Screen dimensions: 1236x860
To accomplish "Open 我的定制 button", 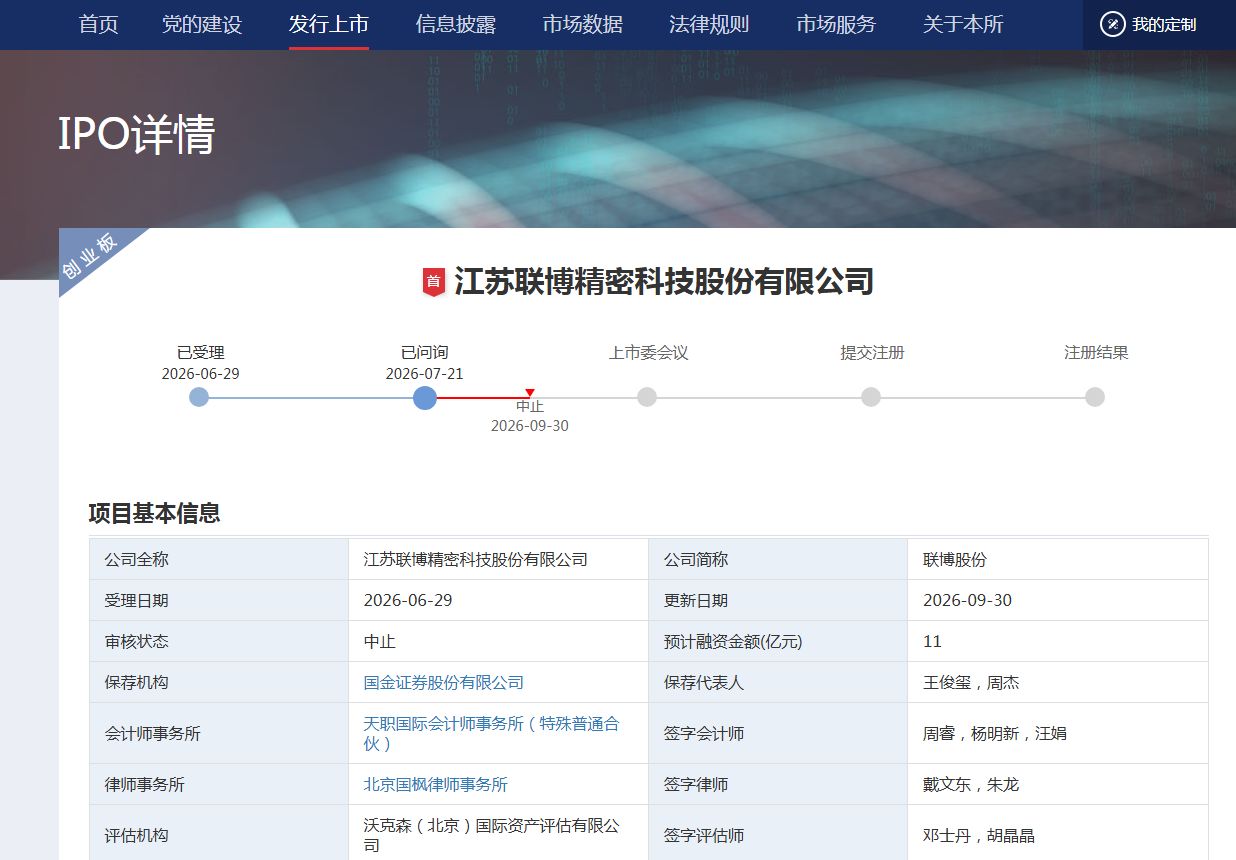I will tap(1159, 25).
